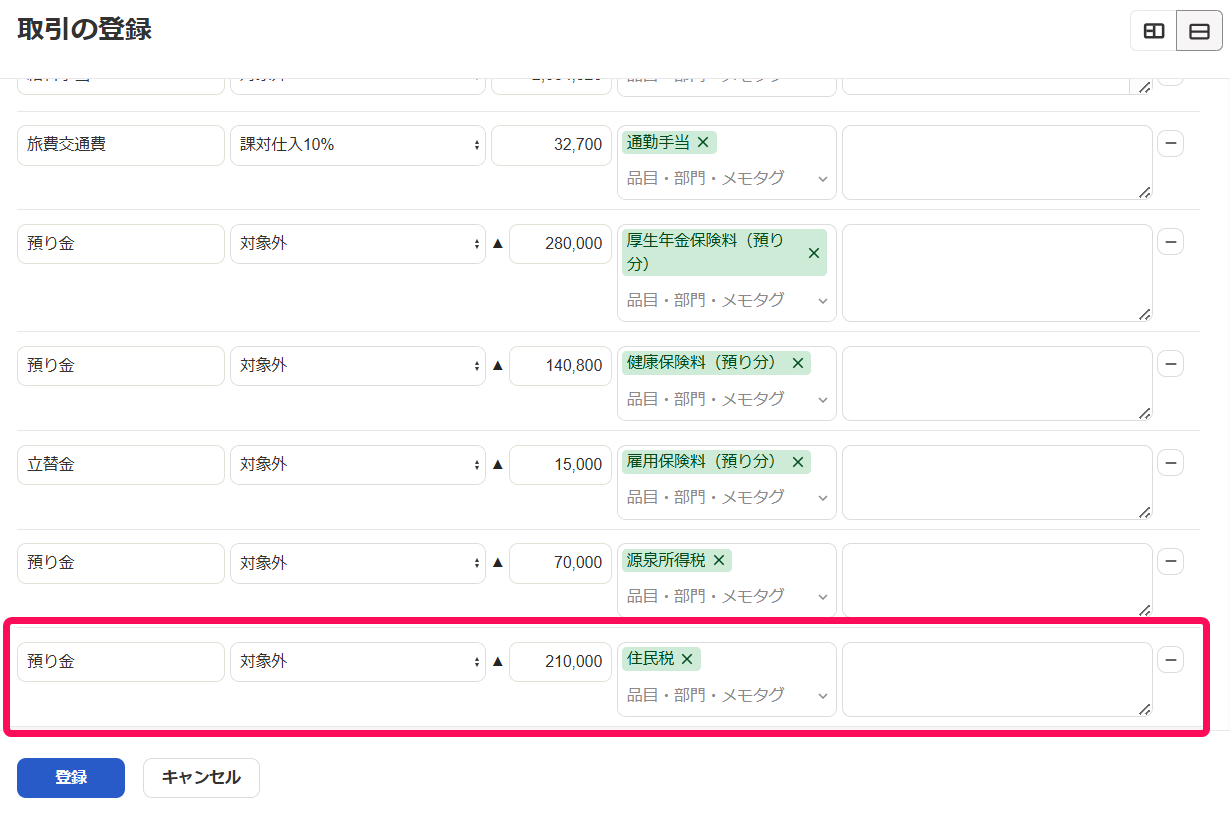The image size is (1230, 813).
Task: Delete the 140,800 預り金 row
Action: (1170, 365)
